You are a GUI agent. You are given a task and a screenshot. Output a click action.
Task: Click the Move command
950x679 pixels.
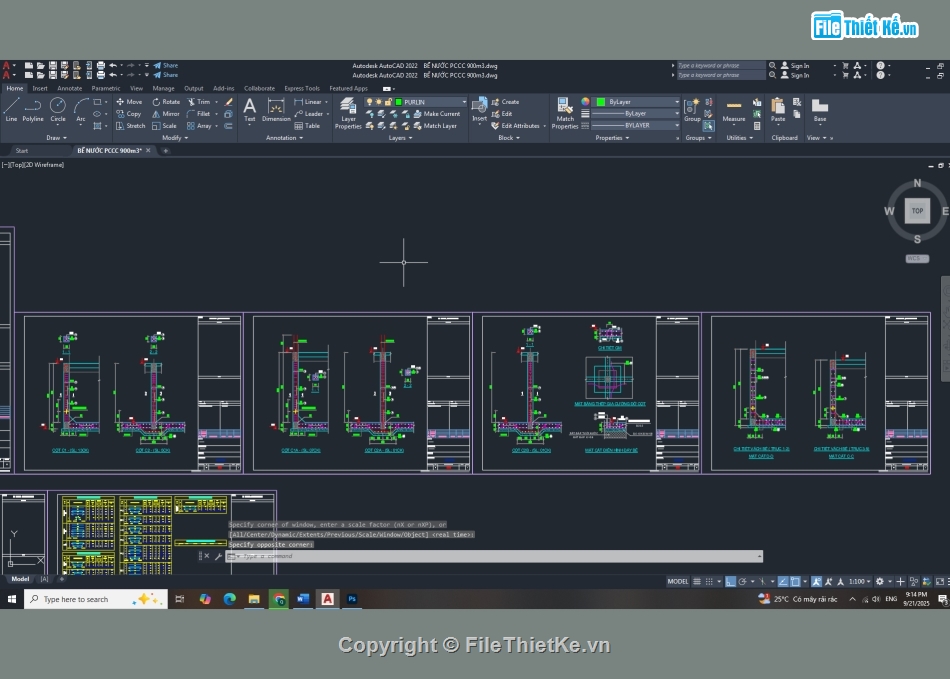click(x=128, y=101)
